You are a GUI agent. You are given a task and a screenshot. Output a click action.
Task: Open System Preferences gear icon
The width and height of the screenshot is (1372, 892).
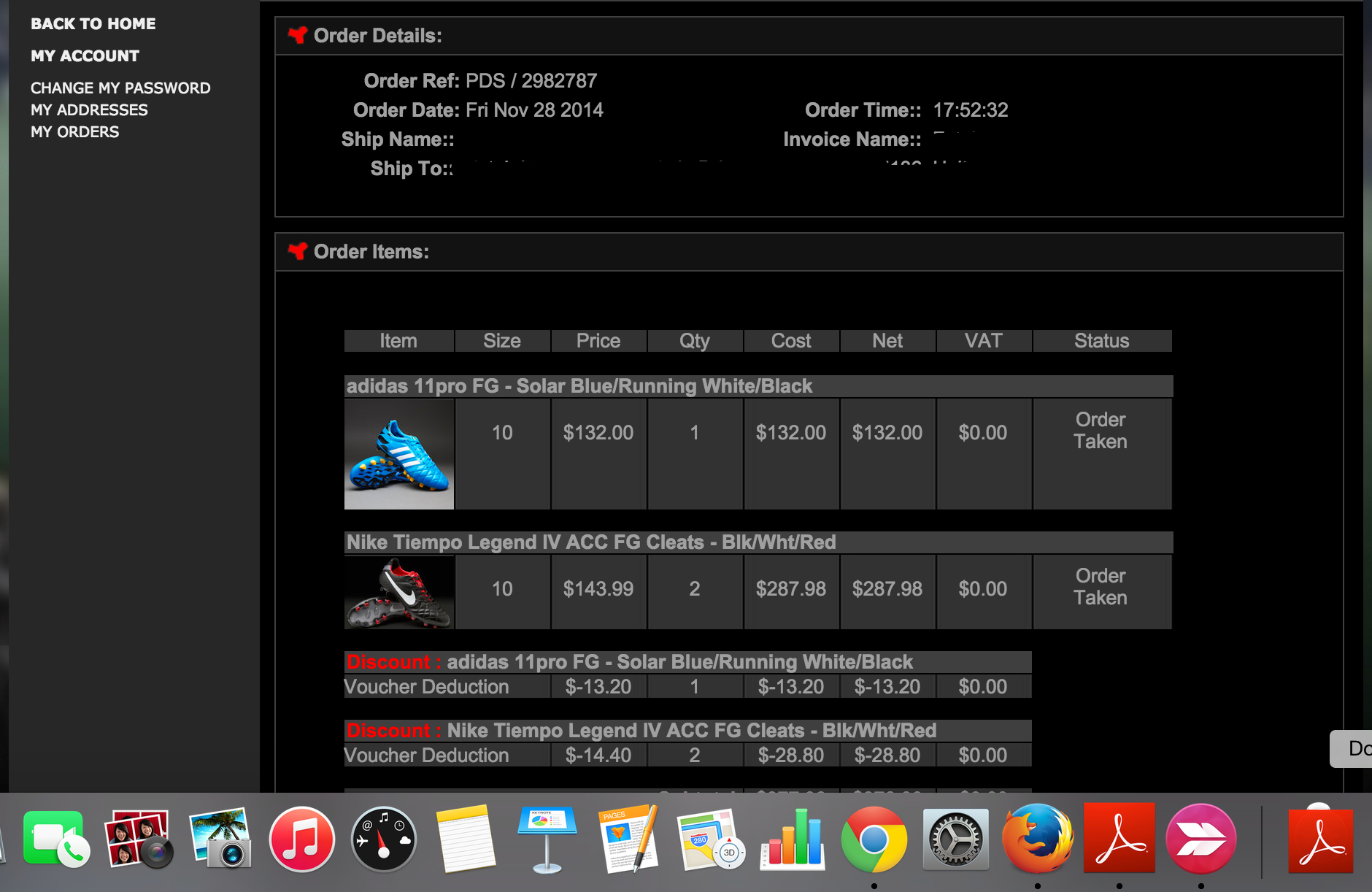click(x=956, y=839)
